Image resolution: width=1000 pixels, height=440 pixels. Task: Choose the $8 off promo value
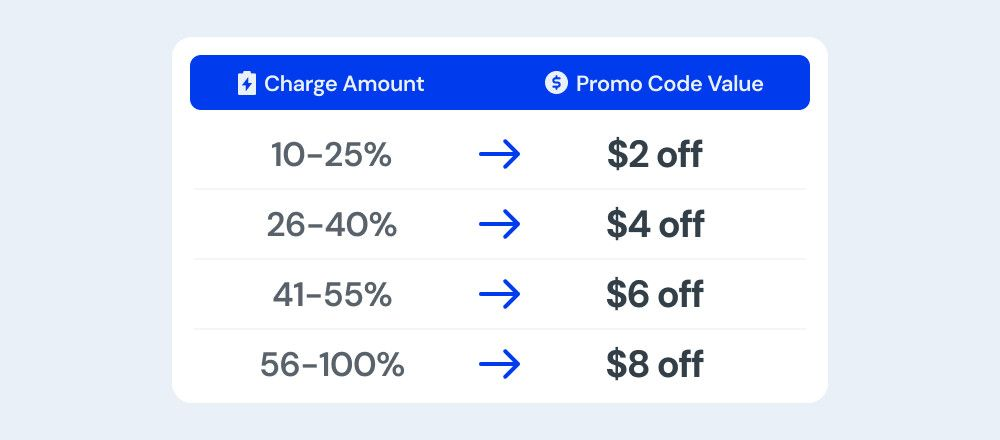[655, 365]
